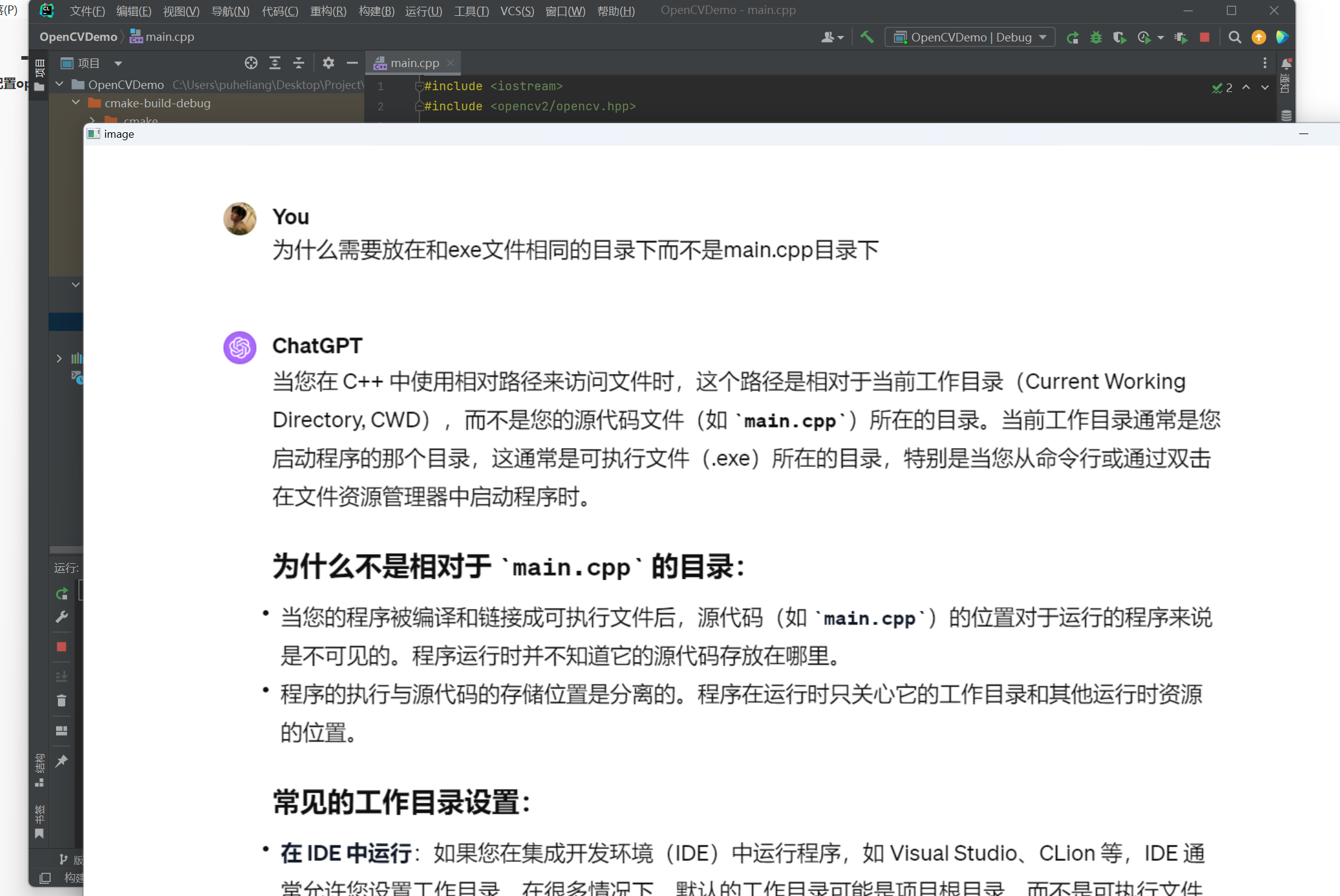
Task: Open the 编辑(E) menu
Action: [134, 11]
